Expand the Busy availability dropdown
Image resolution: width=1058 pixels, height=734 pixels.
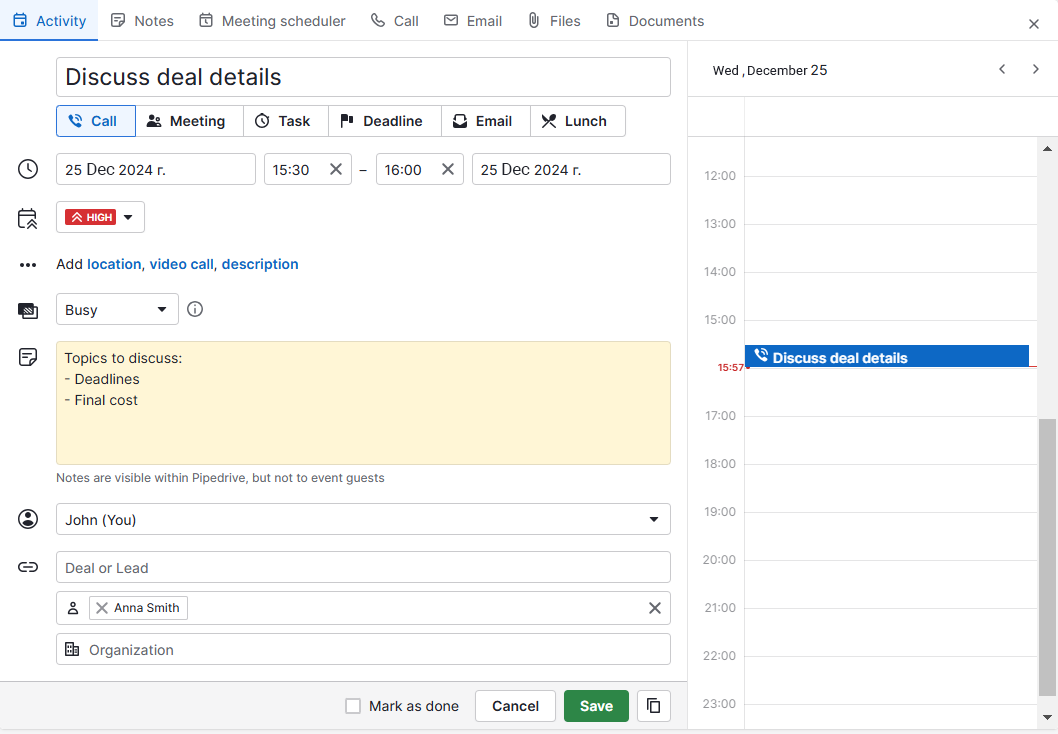117,310
